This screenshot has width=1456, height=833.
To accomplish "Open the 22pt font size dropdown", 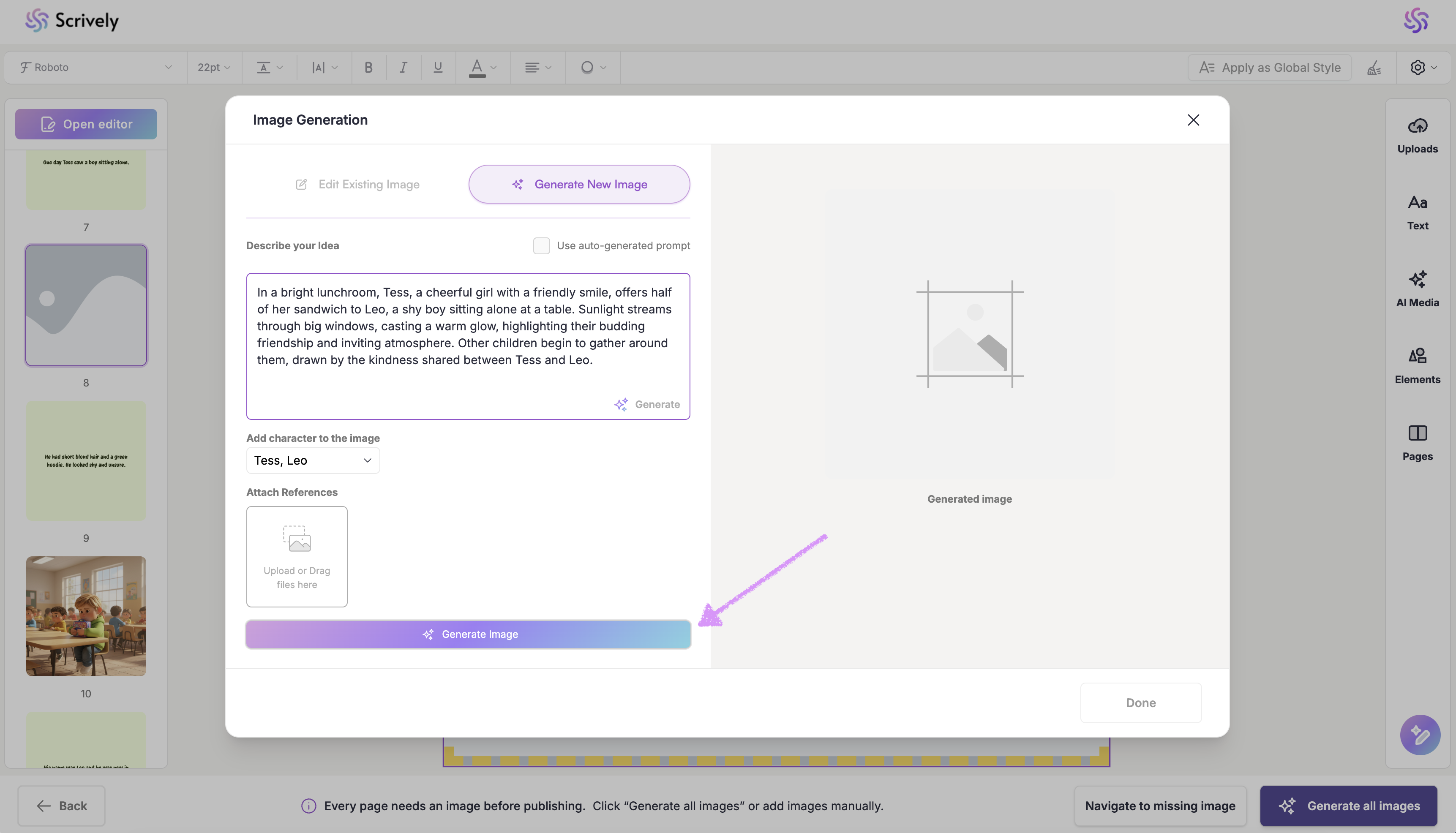I will click(214, 68).
